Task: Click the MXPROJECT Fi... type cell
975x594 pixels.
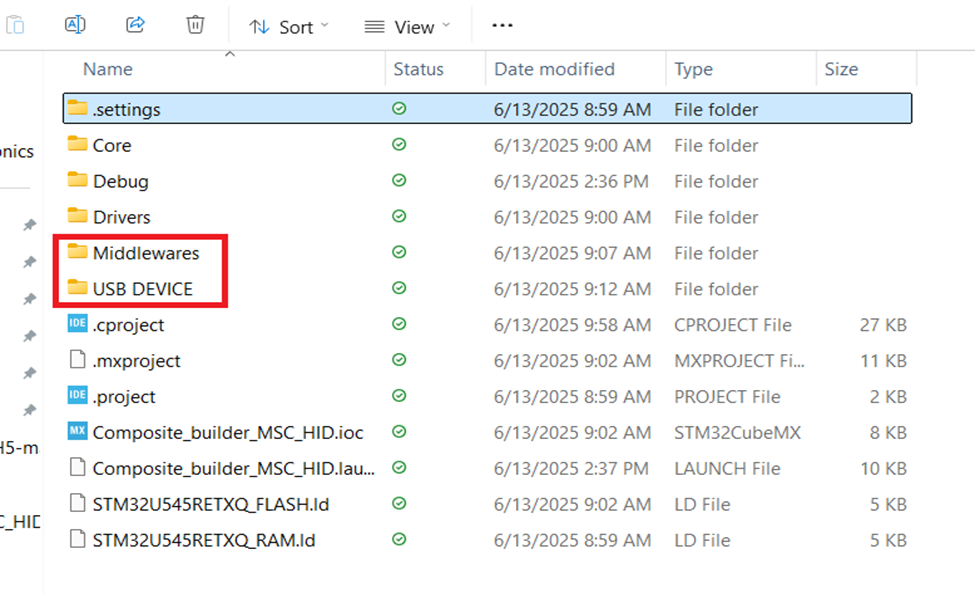Action: point(739,361)
